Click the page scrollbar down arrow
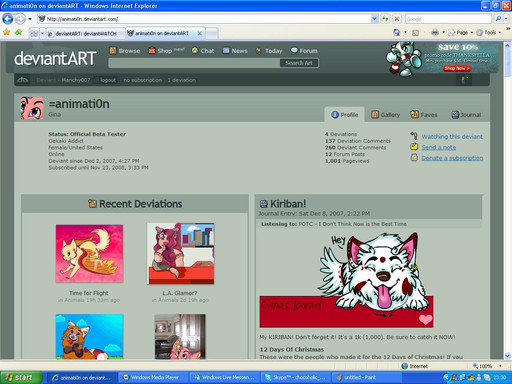 pos(507,355)
